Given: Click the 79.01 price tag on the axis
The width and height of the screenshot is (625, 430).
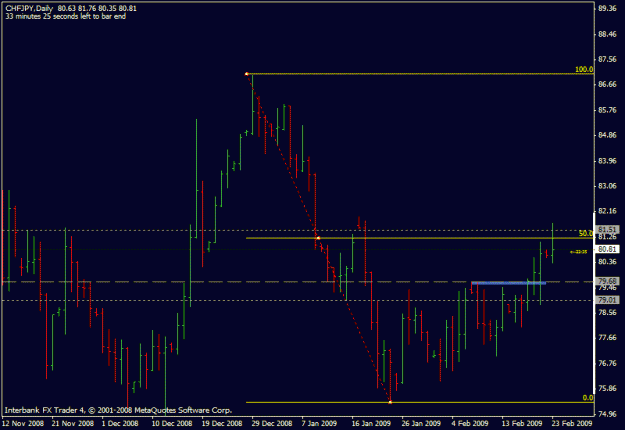Looking at the screenshot, I should coord(607,300).
